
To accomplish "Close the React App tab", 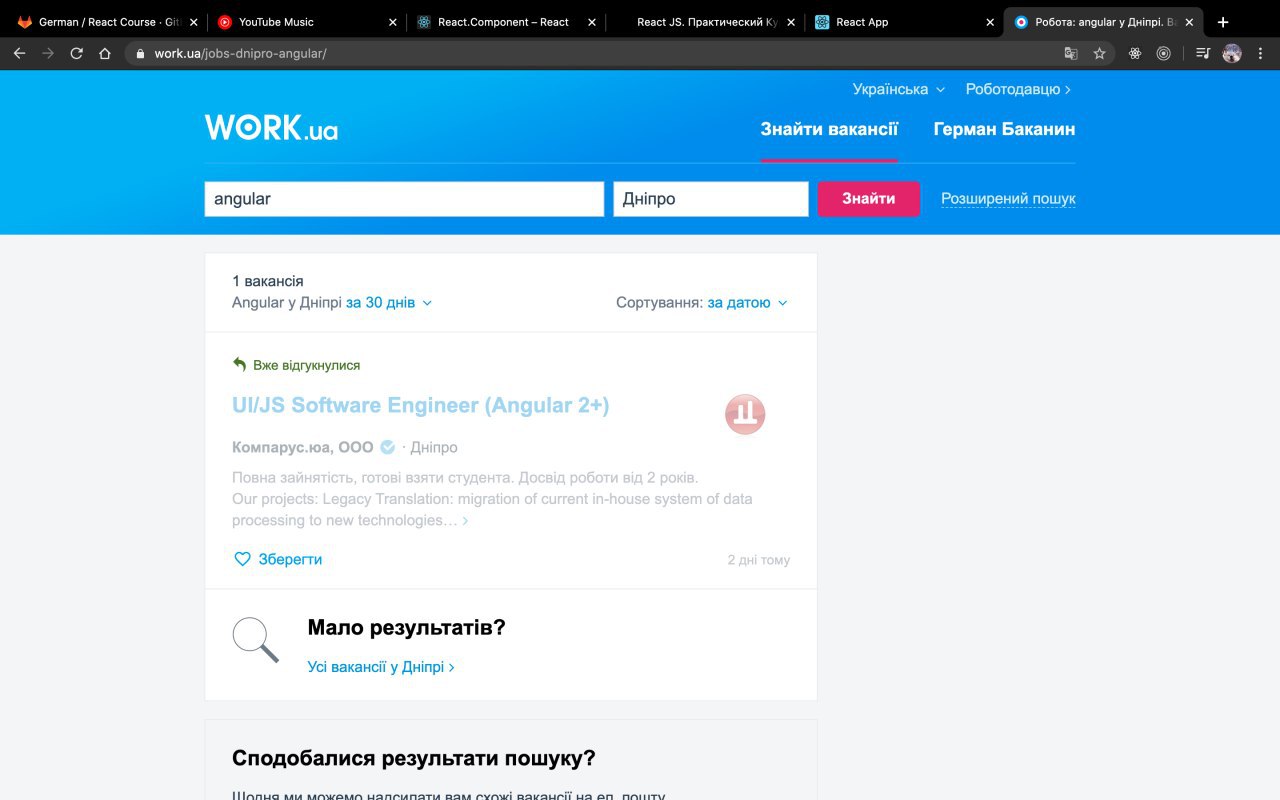I will tap(990, 22).
